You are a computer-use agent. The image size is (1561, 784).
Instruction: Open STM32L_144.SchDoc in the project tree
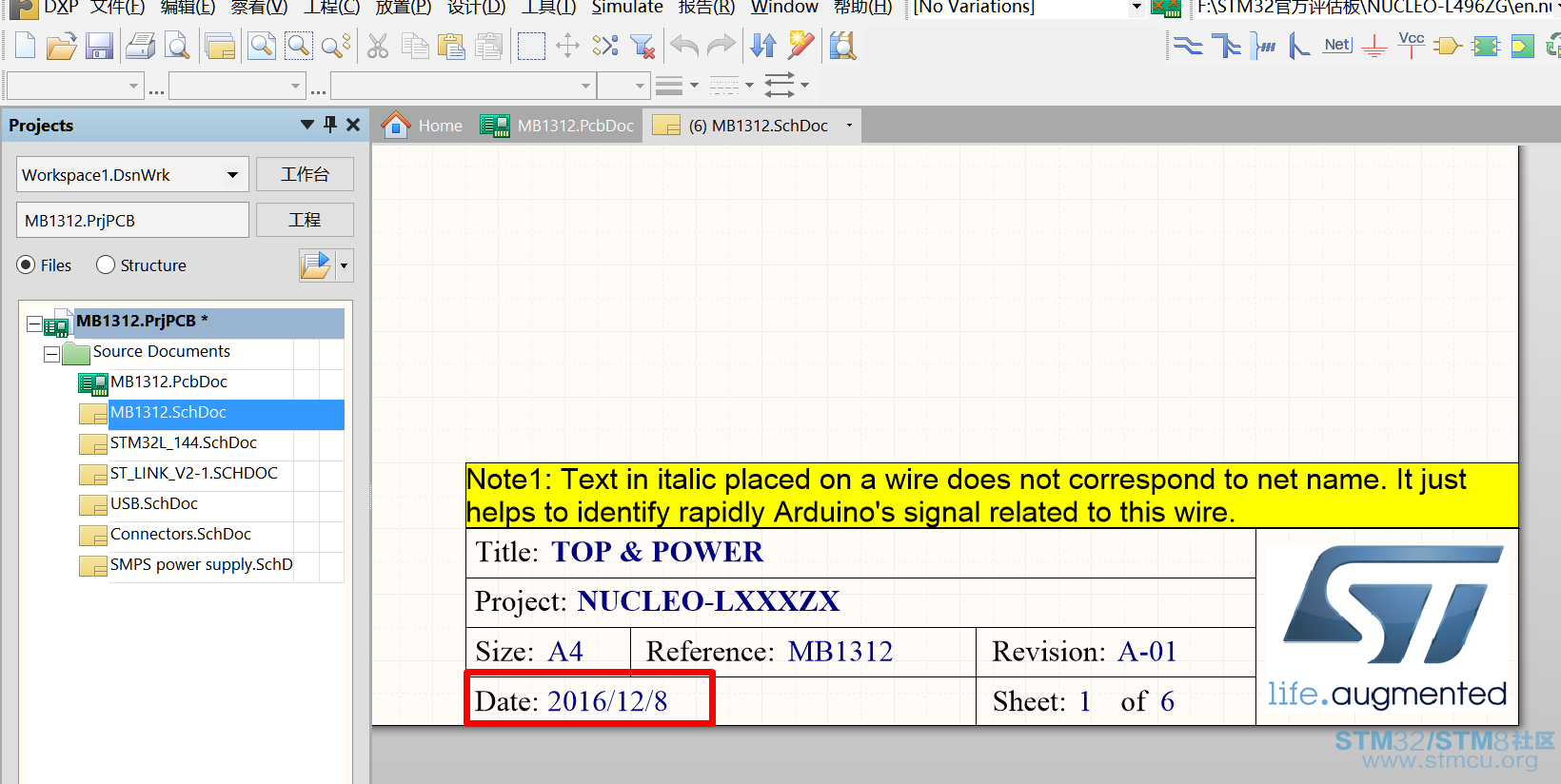[184, 442]
